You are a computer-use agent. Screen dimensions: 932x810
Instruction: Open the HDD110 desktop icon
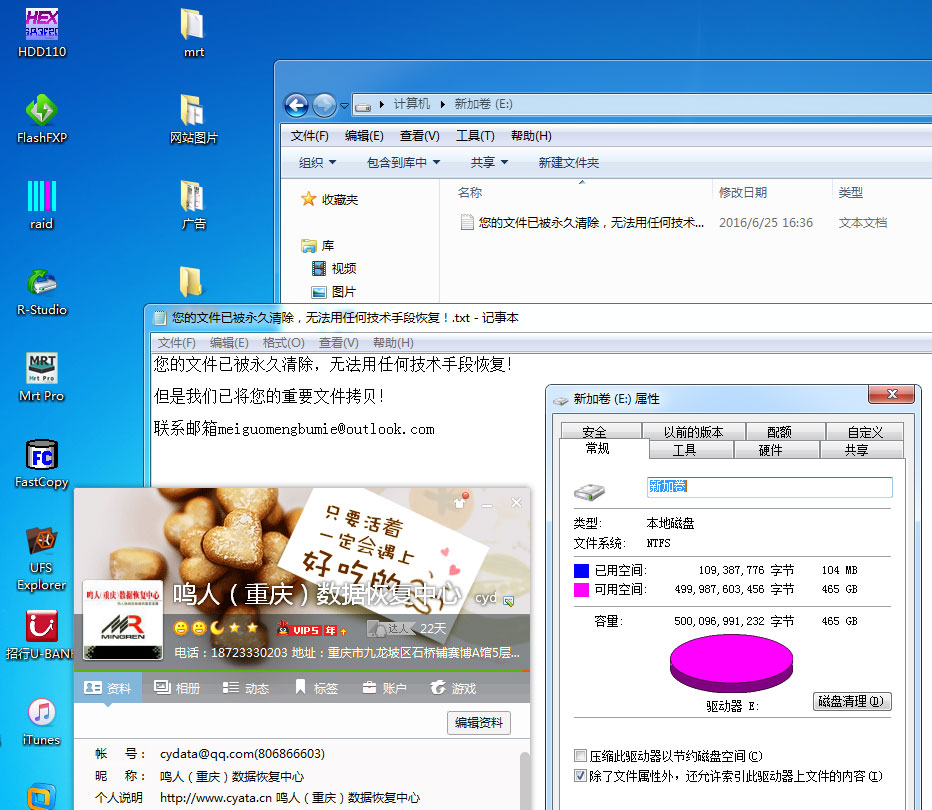(x=42, y=26)
